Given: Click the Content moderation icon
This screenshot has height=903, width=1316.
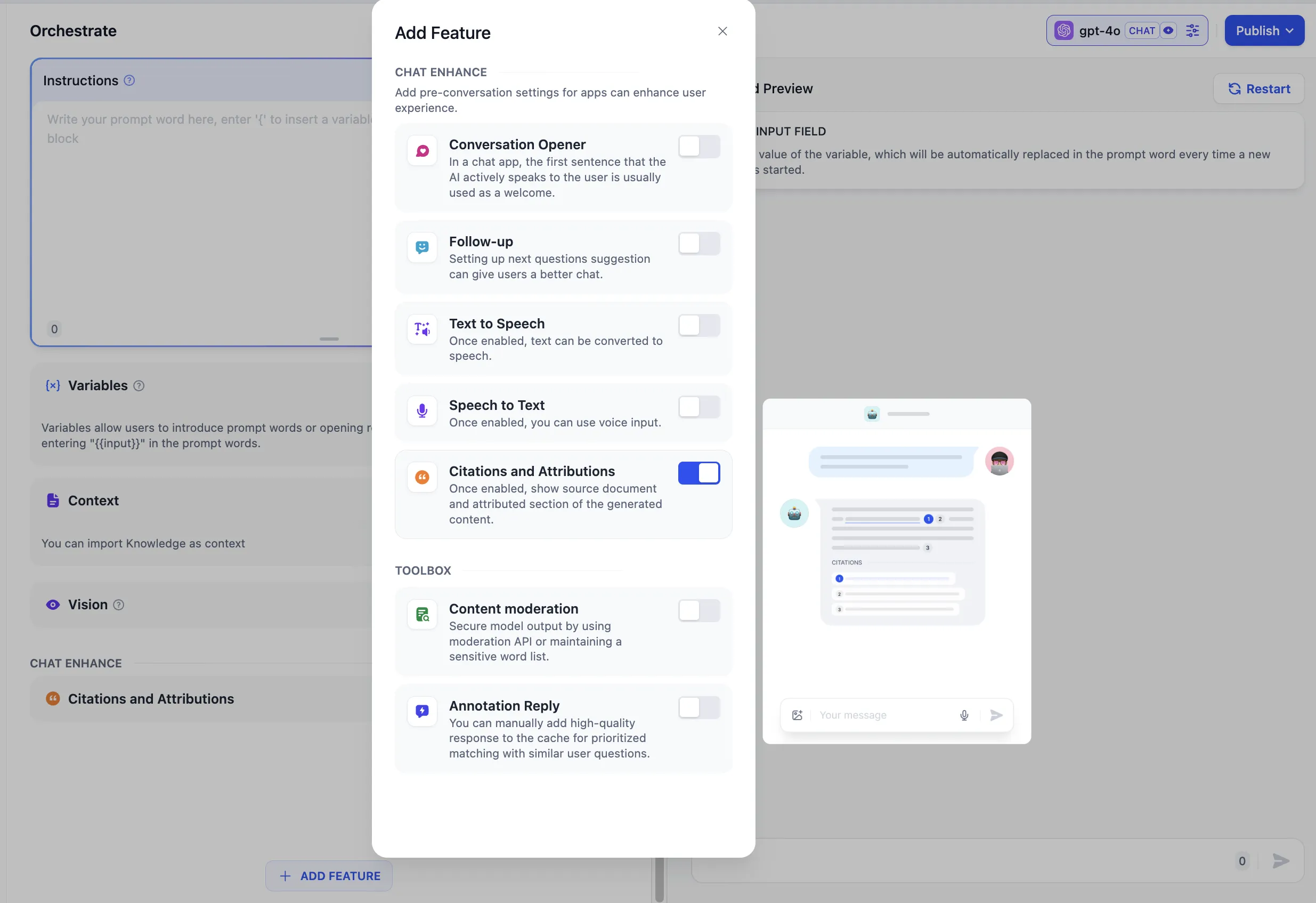Looking at the screenshot, I should (422, 614).
